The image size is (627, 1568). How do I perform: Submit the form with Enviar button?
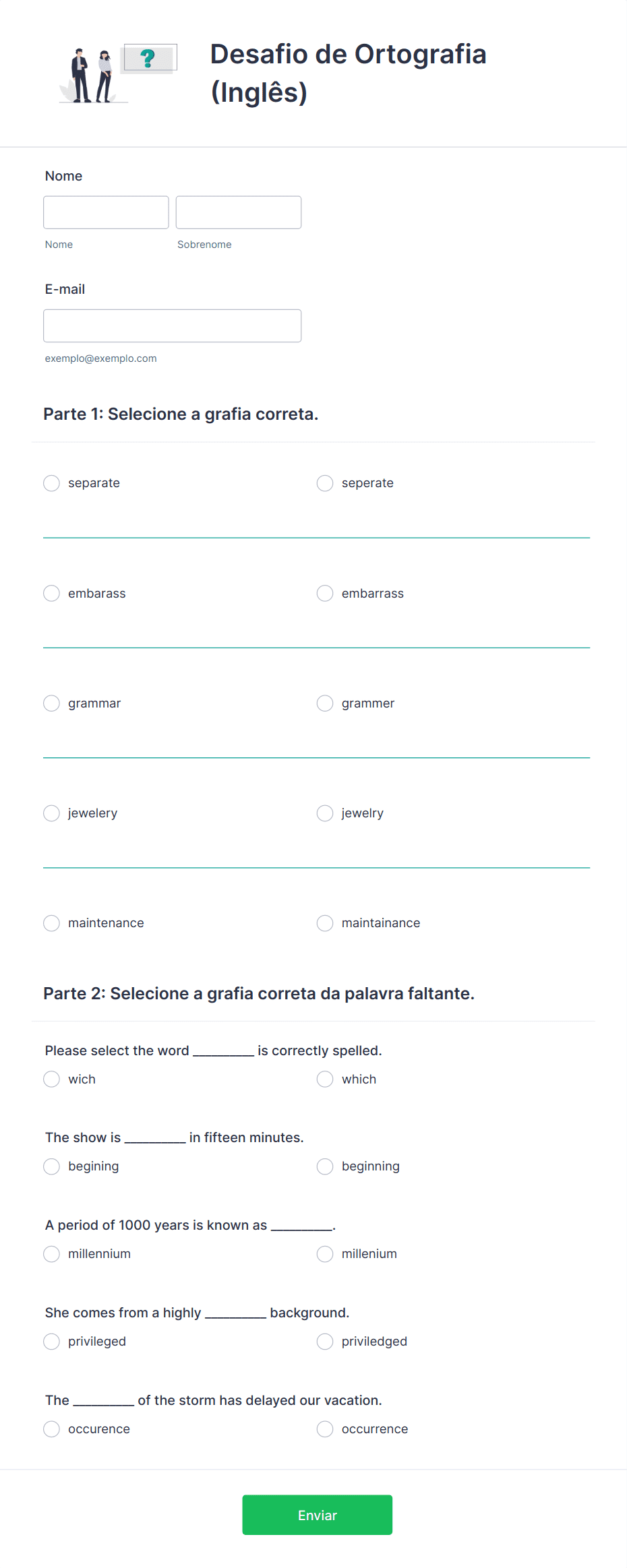(x=317, y=1515)
